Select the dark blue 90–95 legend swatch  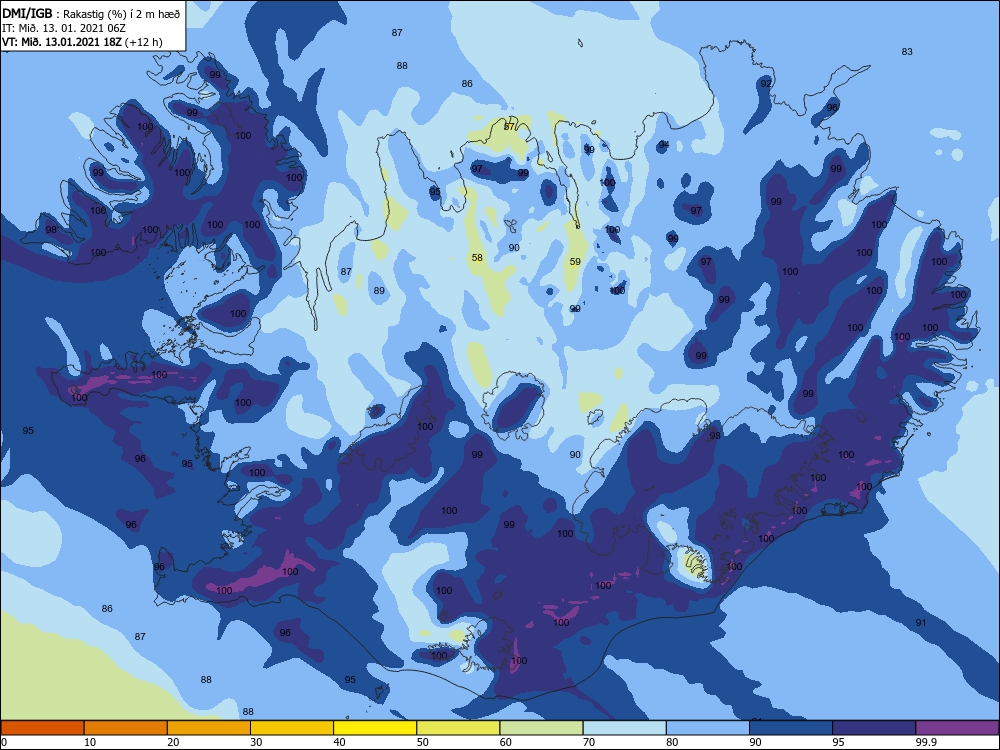791,728
